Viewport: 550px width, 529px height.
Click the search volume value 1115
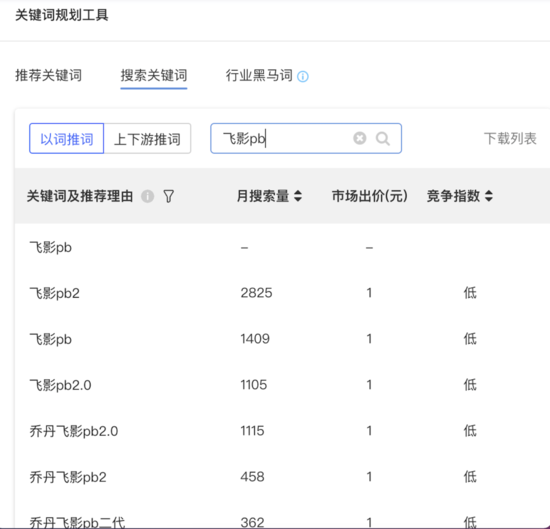click(252, 430)
